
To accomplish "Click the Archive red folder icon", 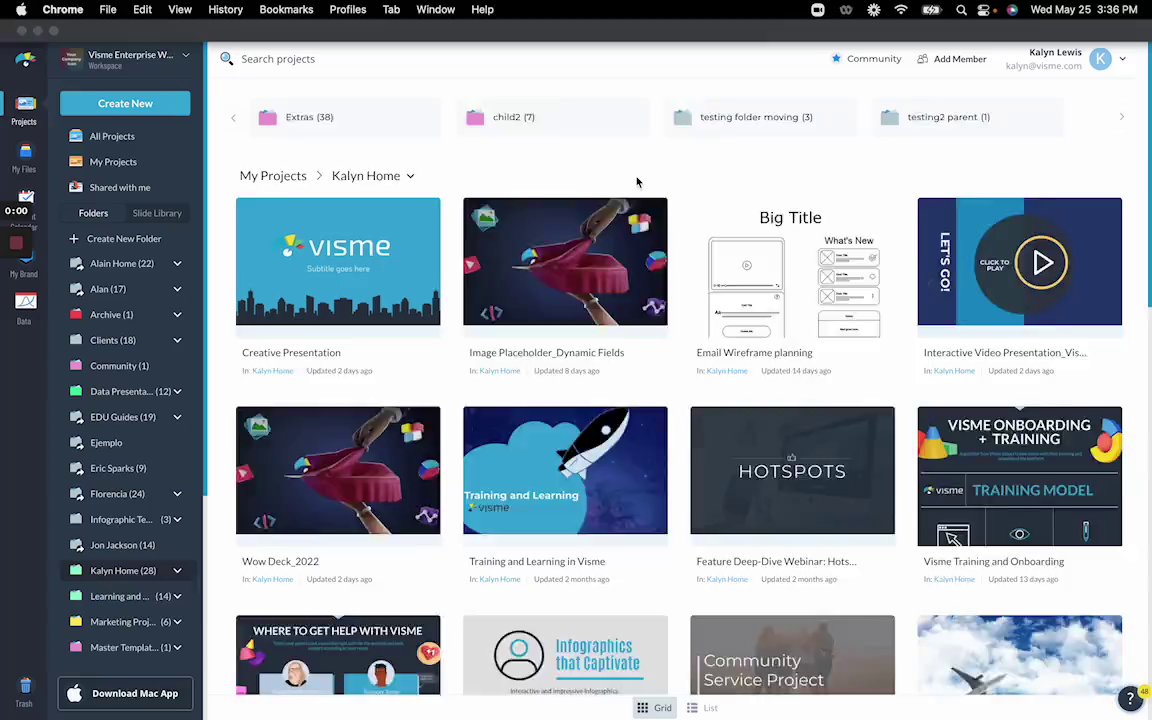I will pos(76,314).
